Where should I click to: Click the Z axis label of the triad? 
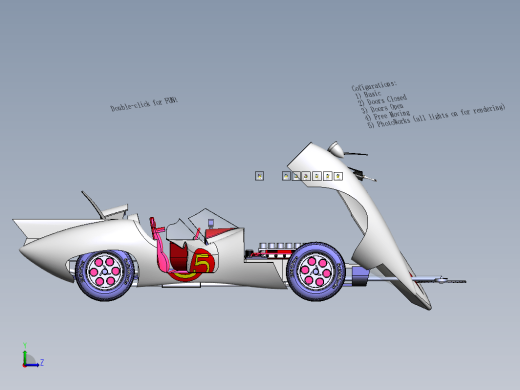click(x=42, y=362)
